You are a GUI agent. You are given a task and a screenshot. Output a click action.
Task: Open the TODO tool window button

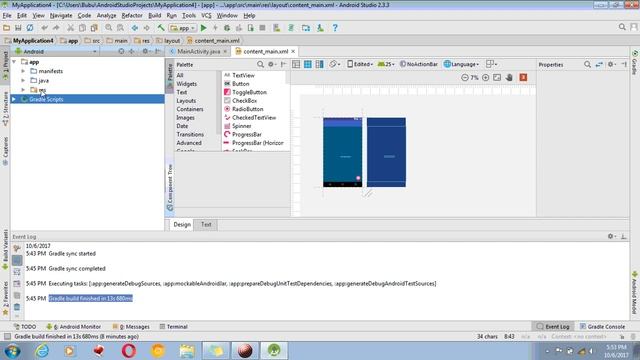click(24, 327)
